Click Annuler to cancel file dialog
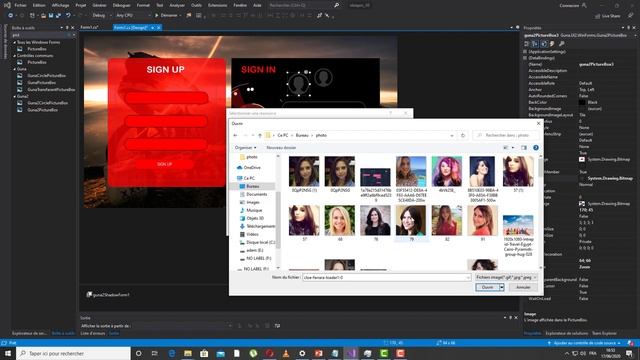 point(523,287)
